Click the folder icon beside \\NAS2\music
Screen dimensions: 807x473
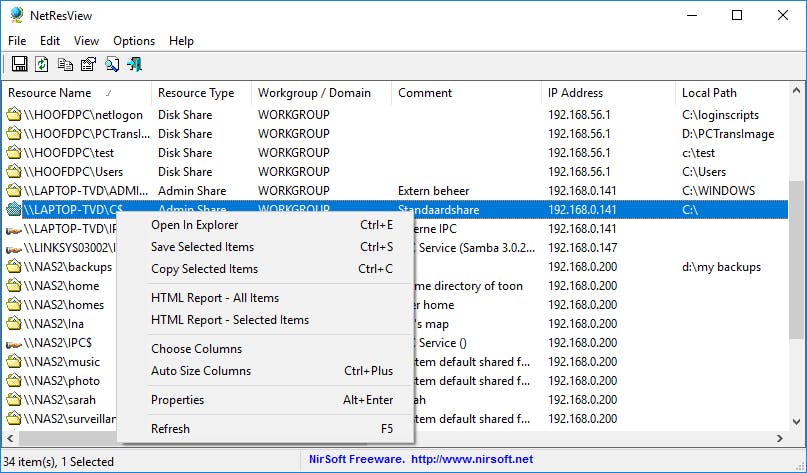(14, 362)
